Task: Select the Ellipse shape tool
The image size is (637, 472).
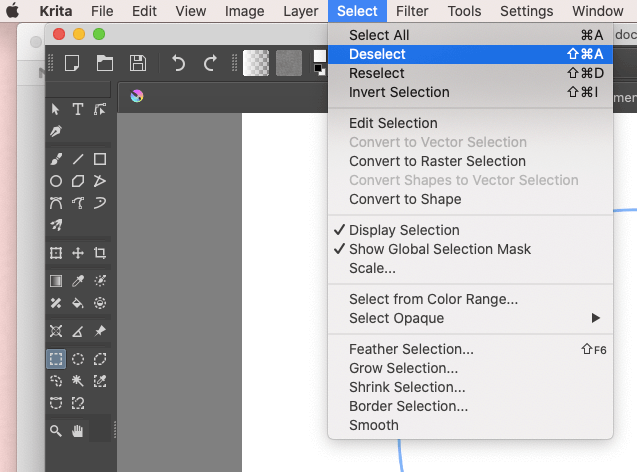Action: point(56,181)
